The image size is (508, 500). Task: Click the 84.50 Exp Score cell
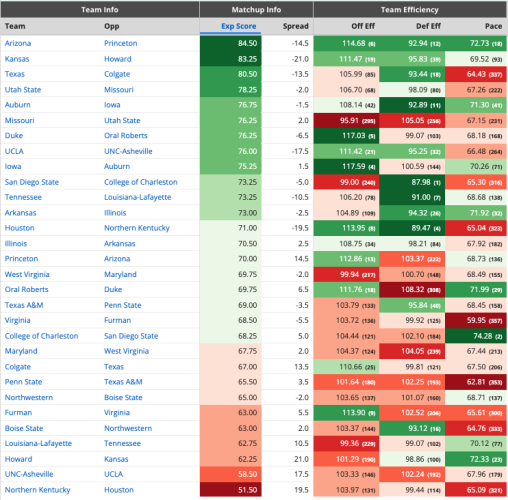(230, 43)
